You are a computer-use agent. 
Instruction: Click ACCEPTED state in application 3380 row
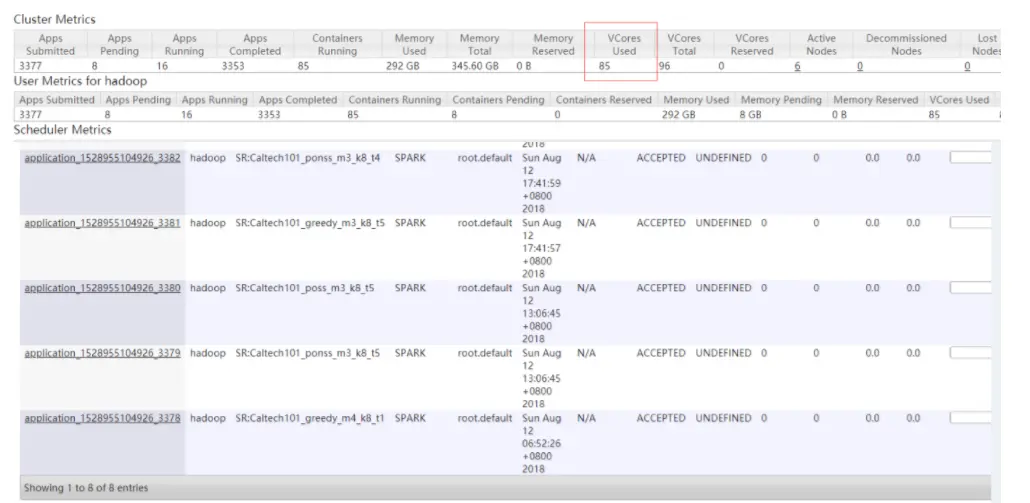[x=661, y=288]
